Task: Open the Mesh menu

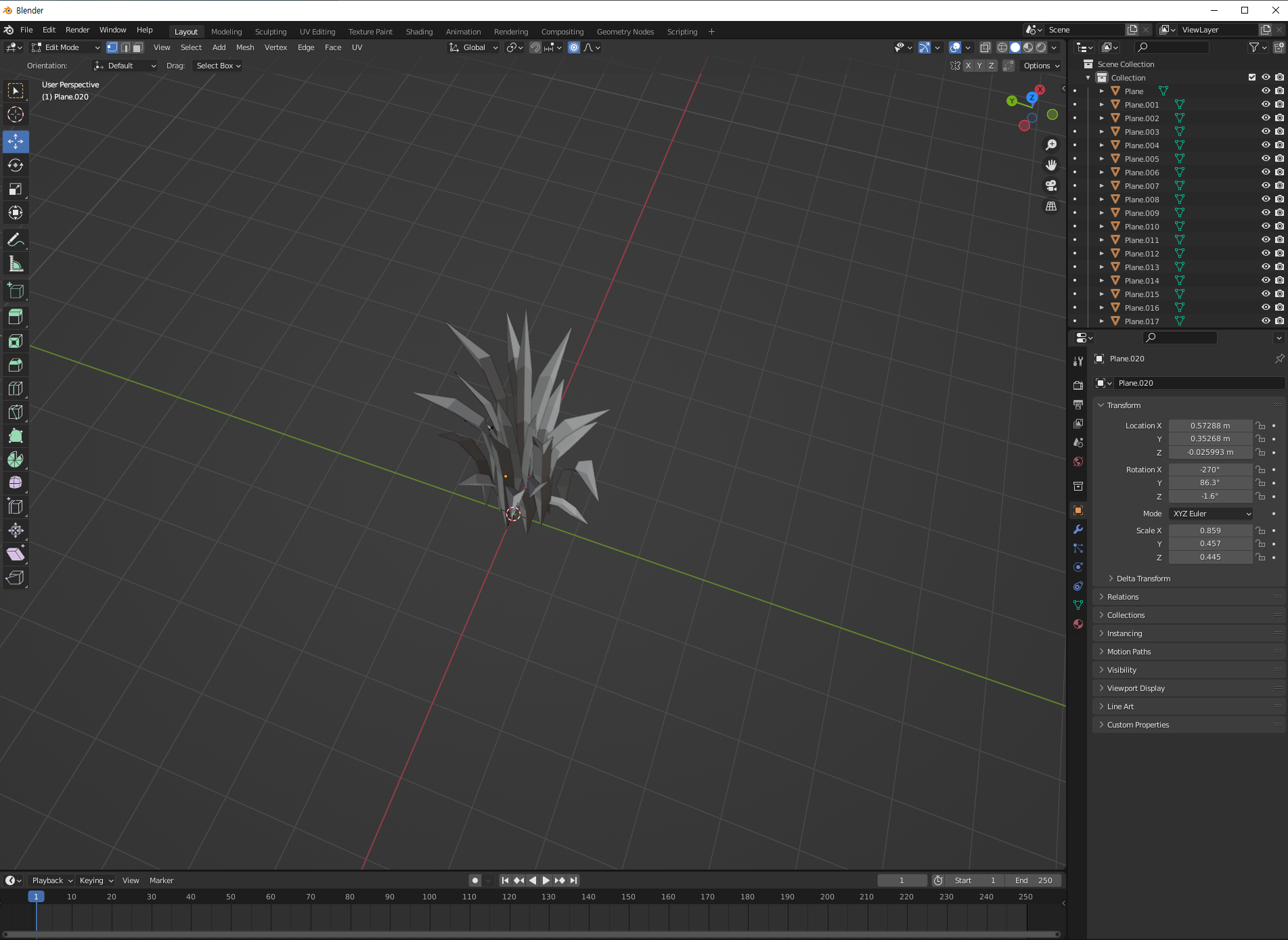Action: tap(245, 47)
